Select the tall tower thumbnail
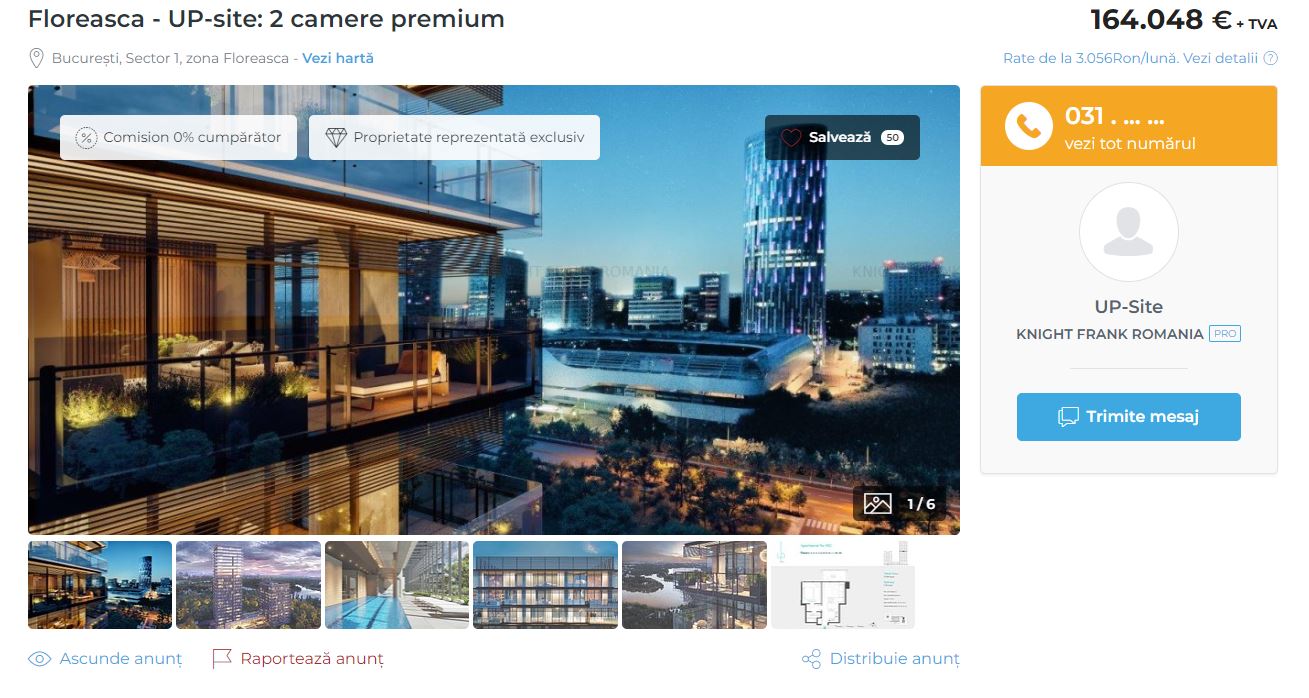 tap(248, 585)
